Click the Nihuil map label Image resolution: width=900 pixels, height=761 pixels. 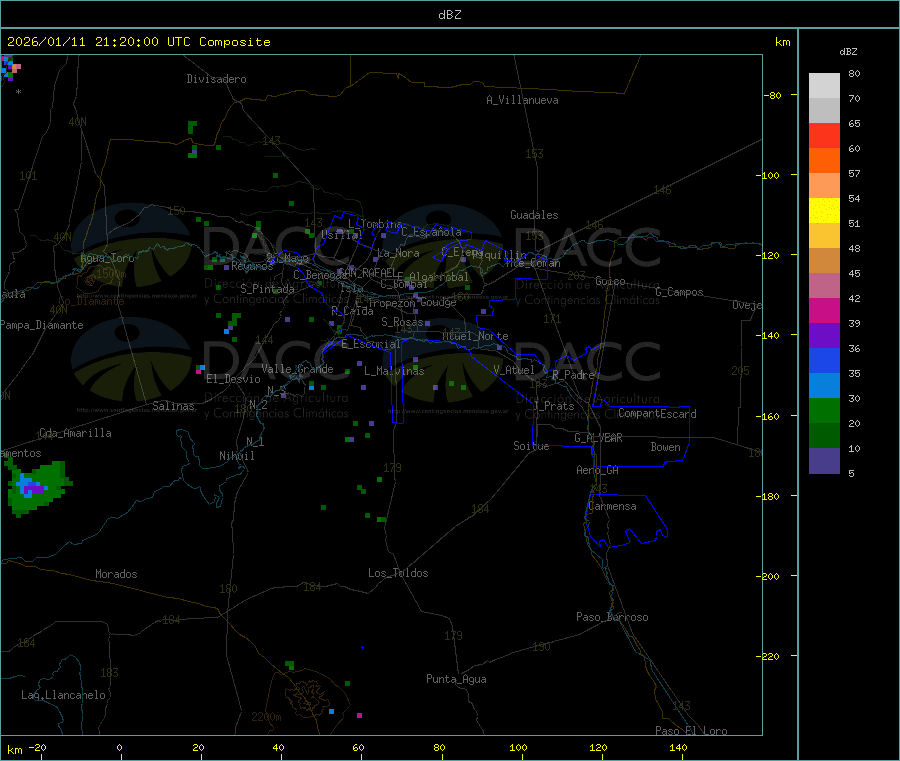236,456
